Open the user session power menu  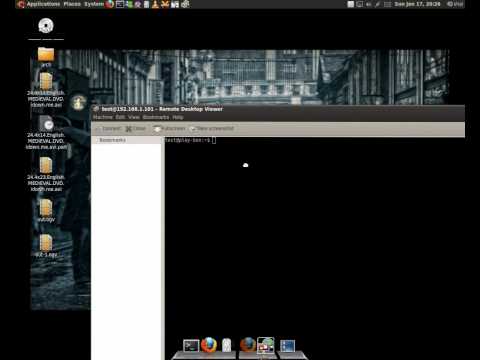point(455,4)
